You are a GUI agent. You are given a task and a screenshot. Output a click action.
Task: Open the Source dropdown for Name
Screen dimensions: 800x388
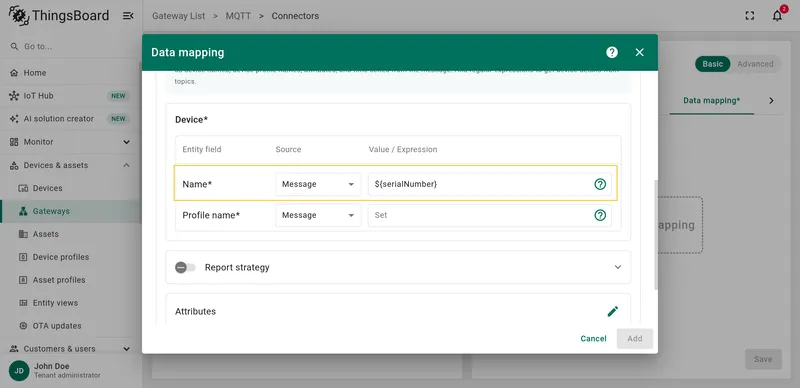click(318, 184)
